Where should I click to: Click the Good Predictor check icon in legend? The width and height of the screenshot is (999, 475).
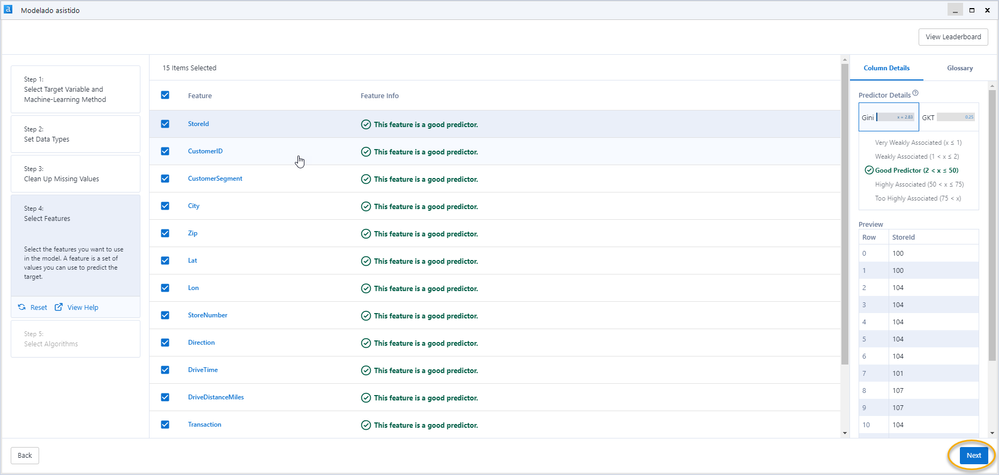click(x=869, y=170)
